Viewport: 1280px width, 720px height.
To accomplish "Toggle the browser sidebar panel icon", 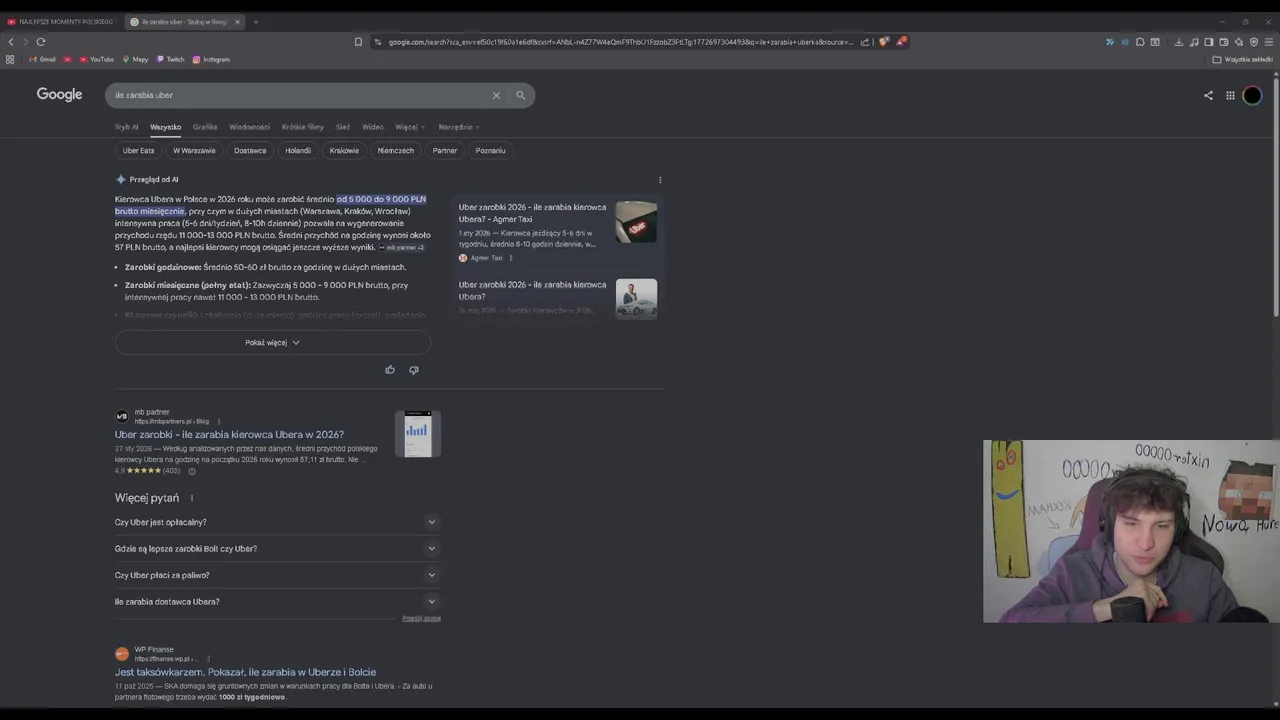I will click(x=1209, y=42).
